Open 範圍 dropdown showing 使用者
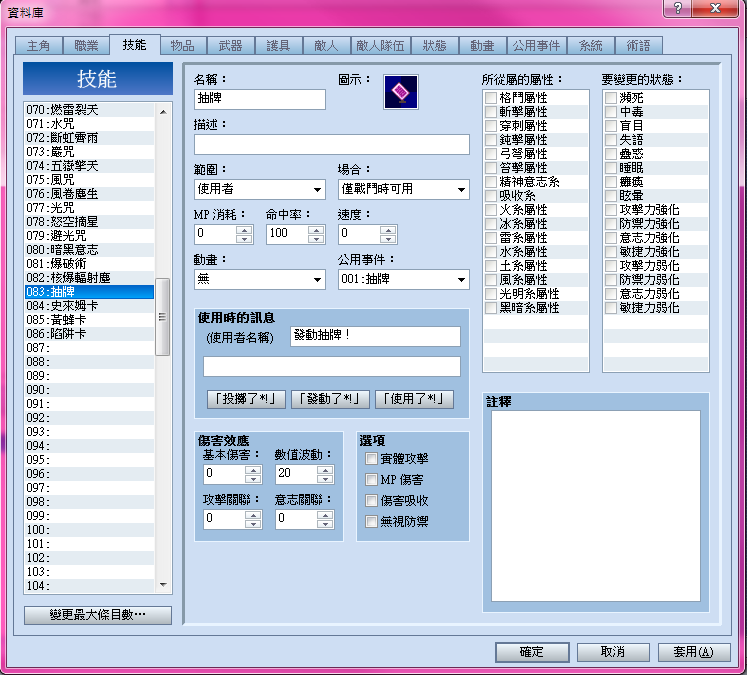The width and height of the screenshot is (747, 675). click(260, 189)
